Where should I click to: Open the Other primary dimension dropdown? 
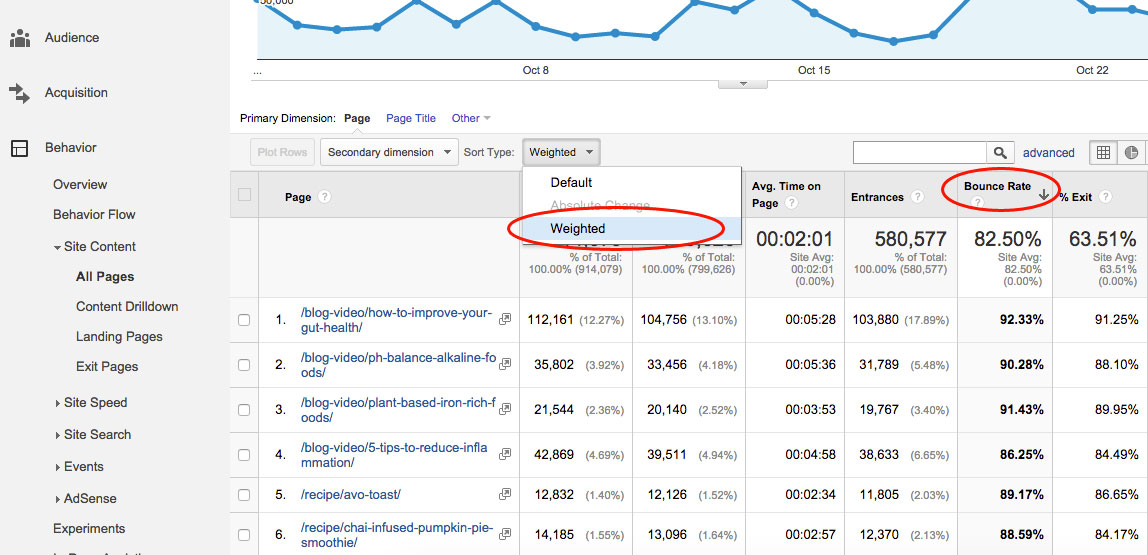coord(470,118)
